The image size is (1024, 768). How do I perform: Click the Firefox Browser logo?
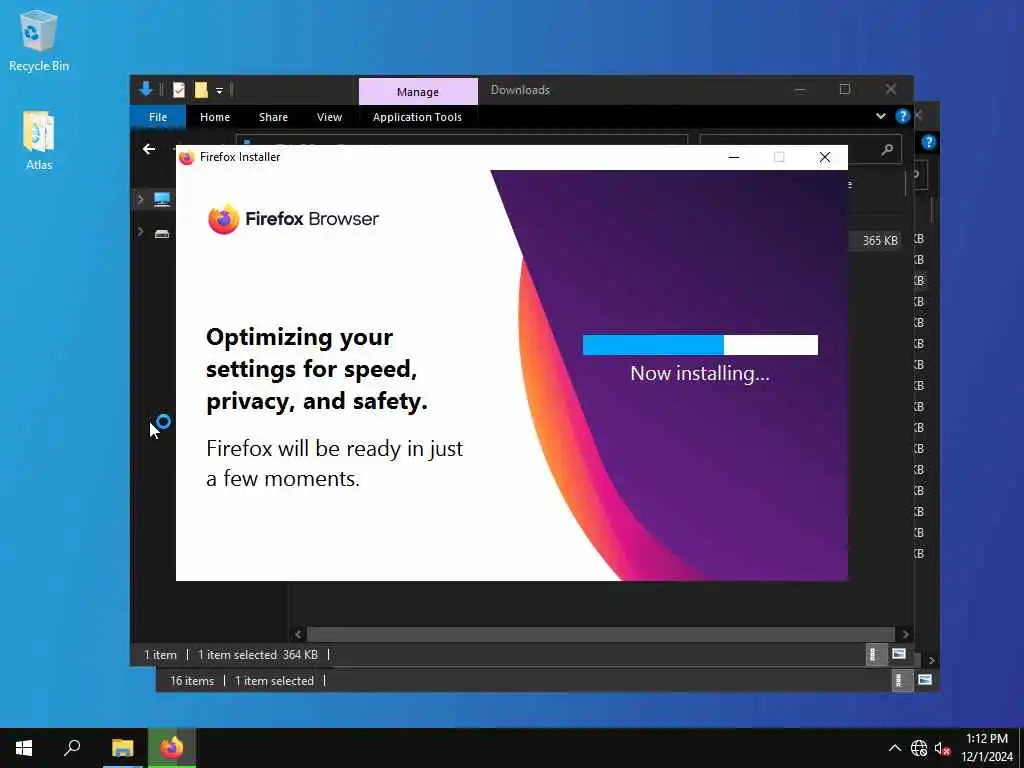click(293, 219)
